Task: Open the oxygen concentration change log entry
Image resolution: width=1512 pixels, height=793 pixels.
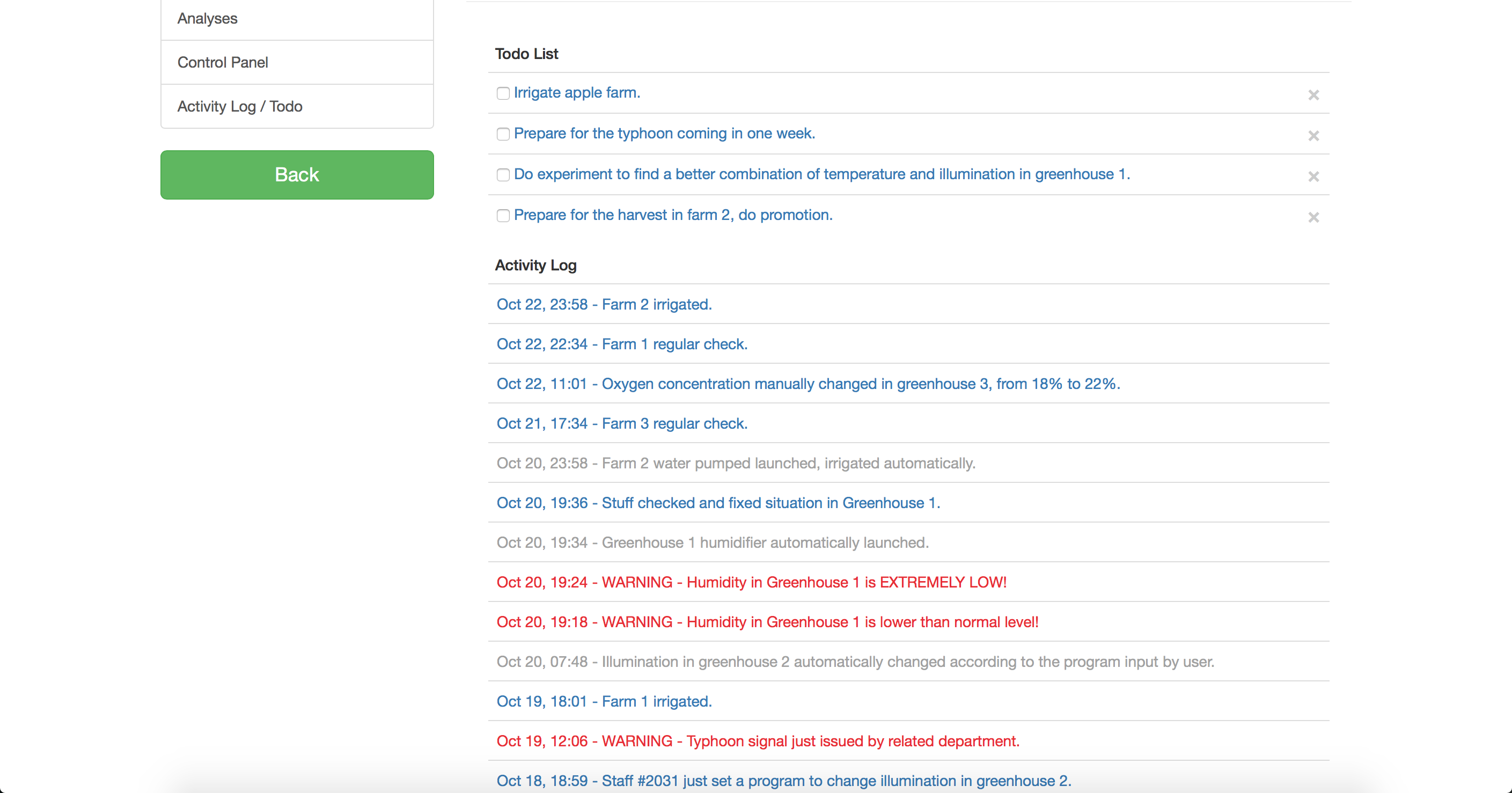Action: pos(808,384)
